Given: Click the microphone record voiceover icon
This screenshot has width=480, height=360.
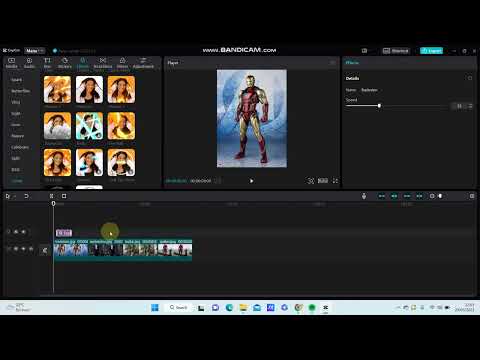Looking at the screenshot, I should 364,196.
